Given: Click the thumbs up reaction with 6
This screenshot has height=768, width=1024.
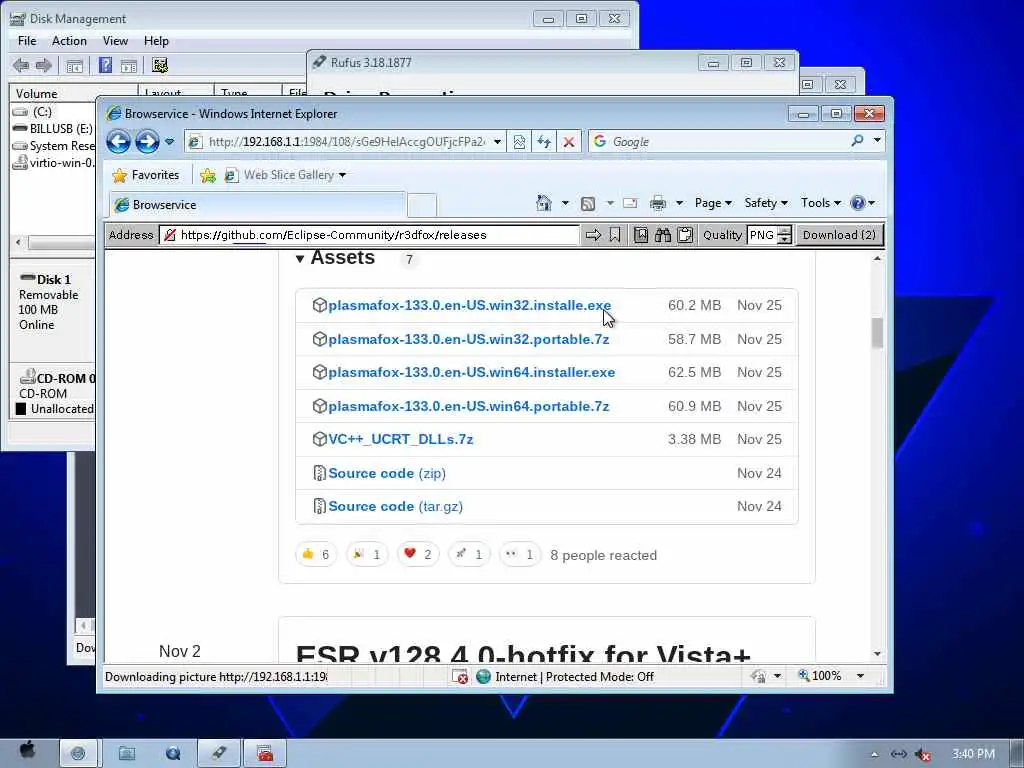Looking at the screenshot, I should click(x=316, y=554).
